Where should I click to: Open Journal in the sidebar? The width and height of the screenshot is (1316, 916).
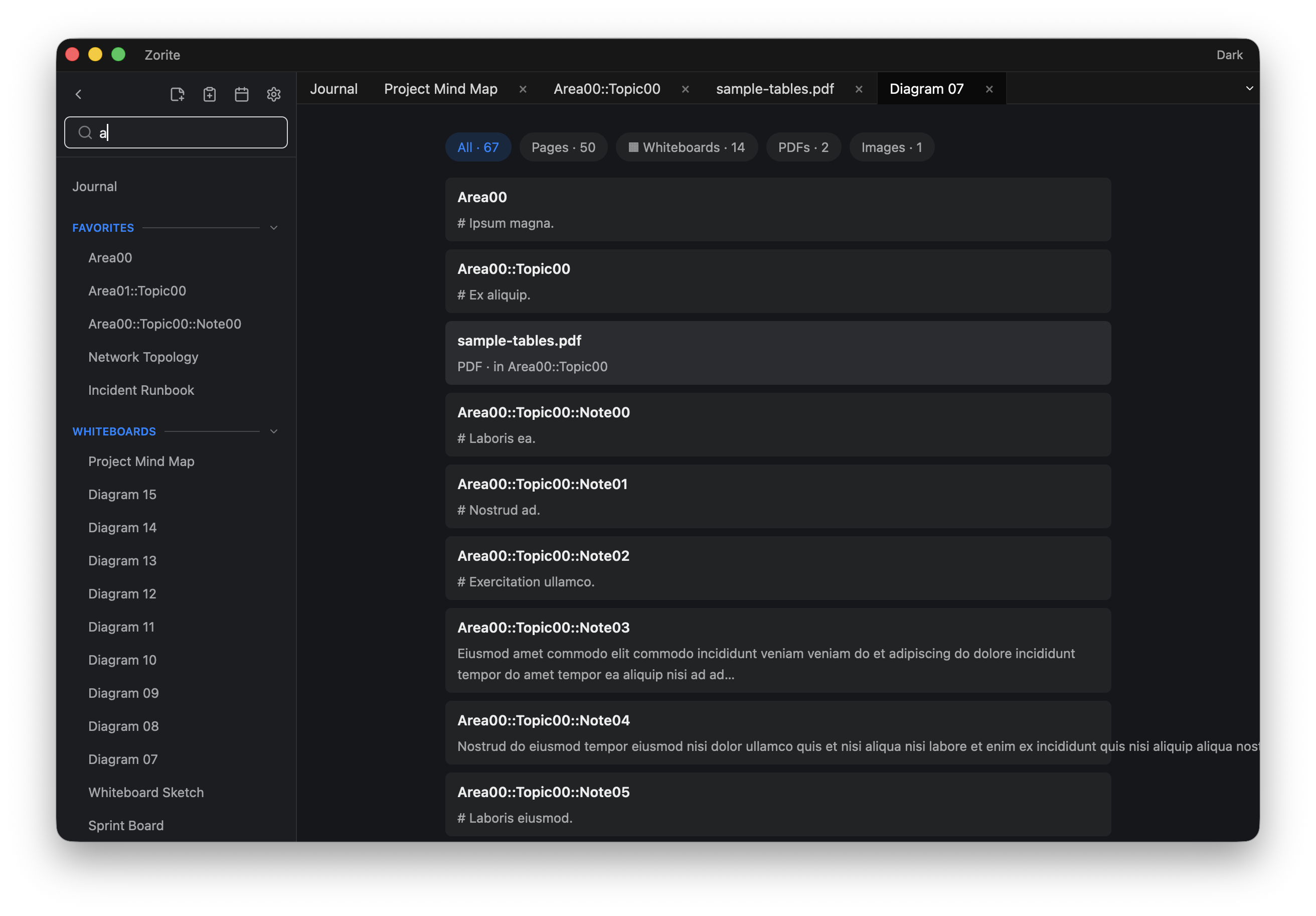tap(95, 186)
